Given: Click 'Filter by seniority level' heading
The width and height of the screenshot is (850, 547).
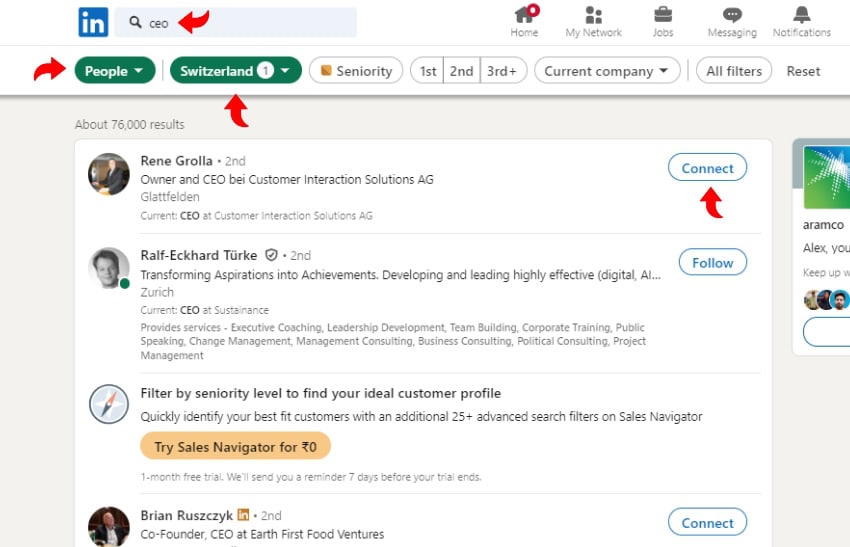Looking at the screenshot, I should click(x=320, y=393).
